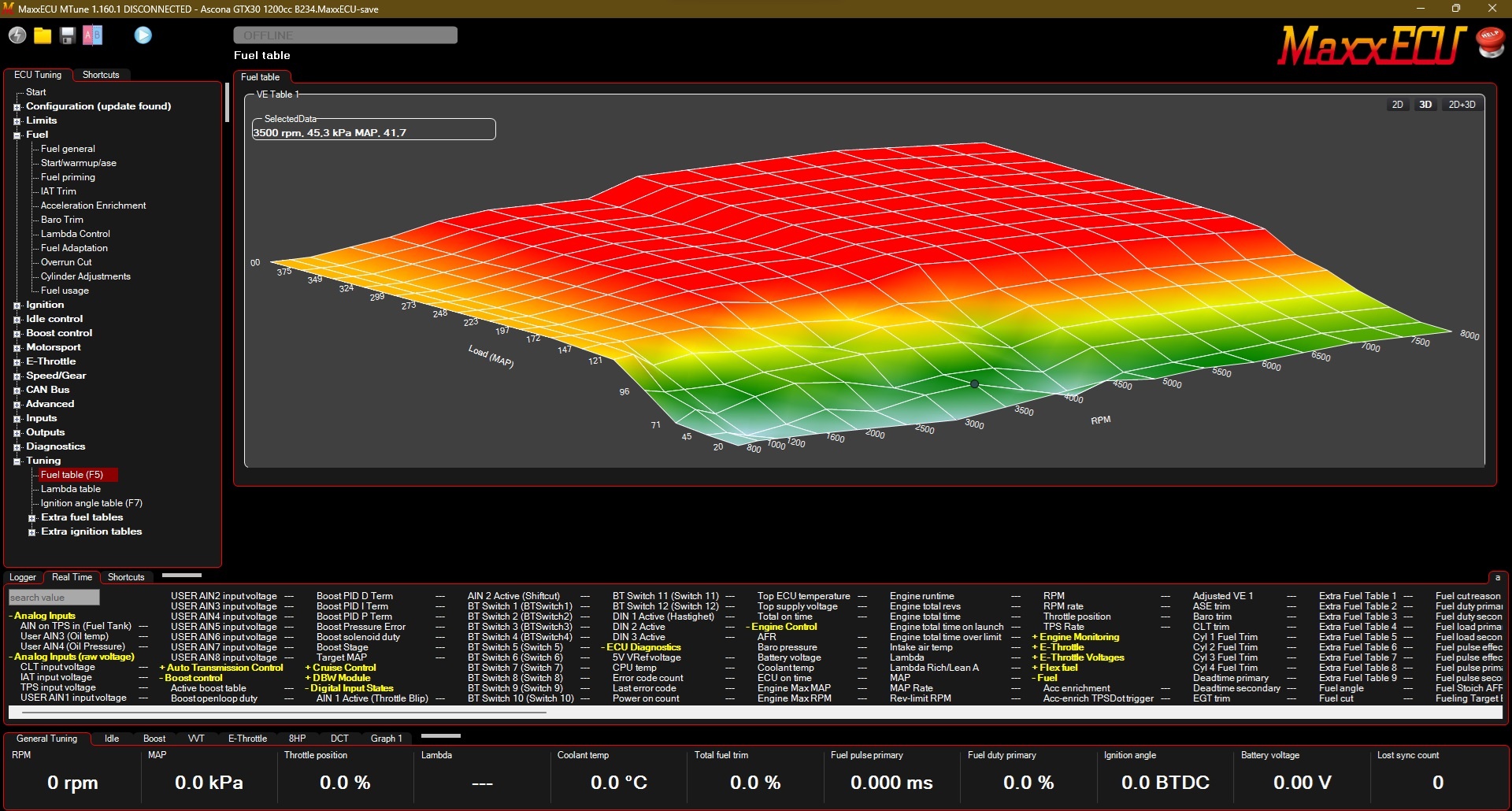Click the red HELP button icon

click(x=1490, y=43)
